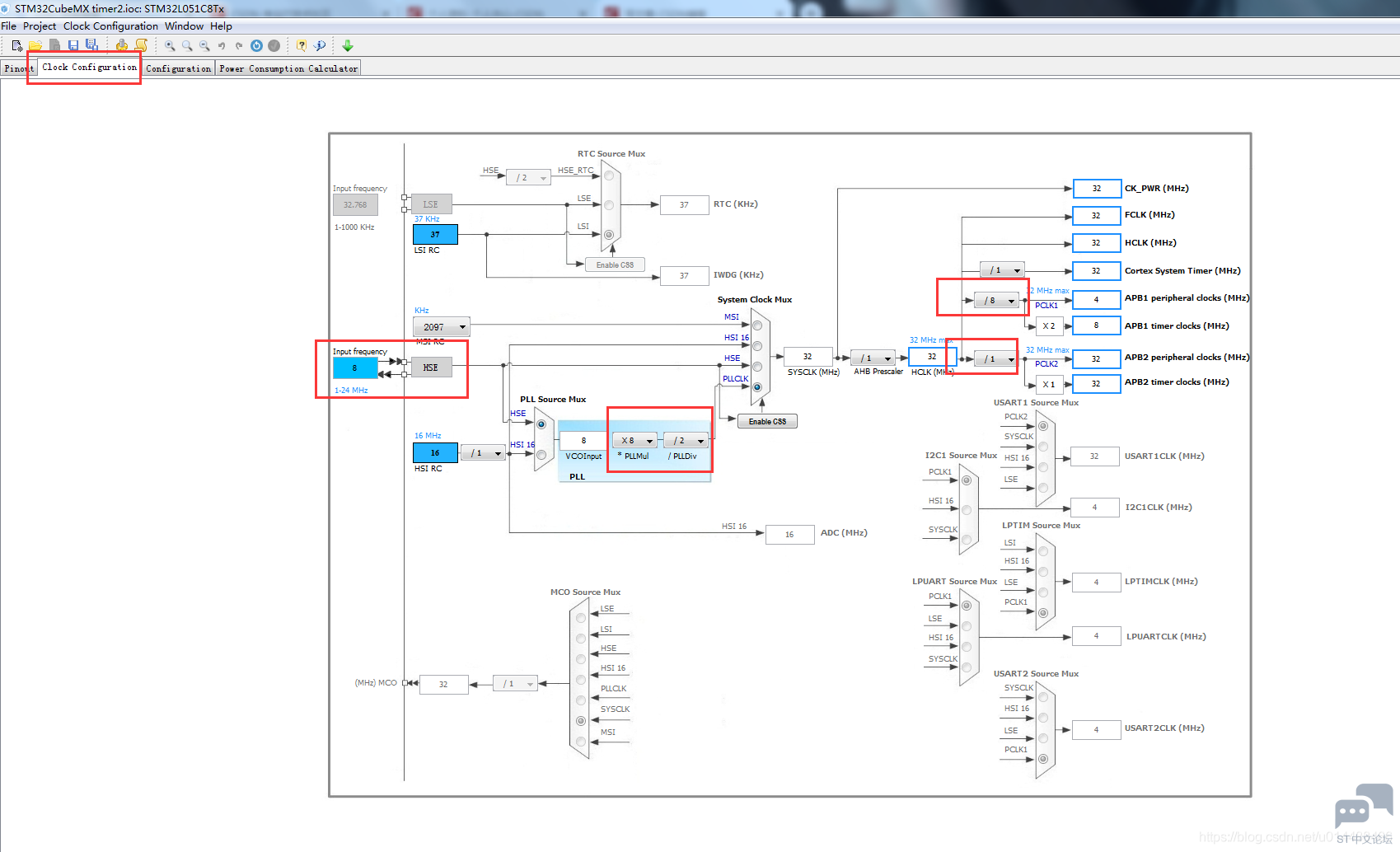Click the blue LSI RC 37 box
The image size is (1400, 852).
[435, 234]
